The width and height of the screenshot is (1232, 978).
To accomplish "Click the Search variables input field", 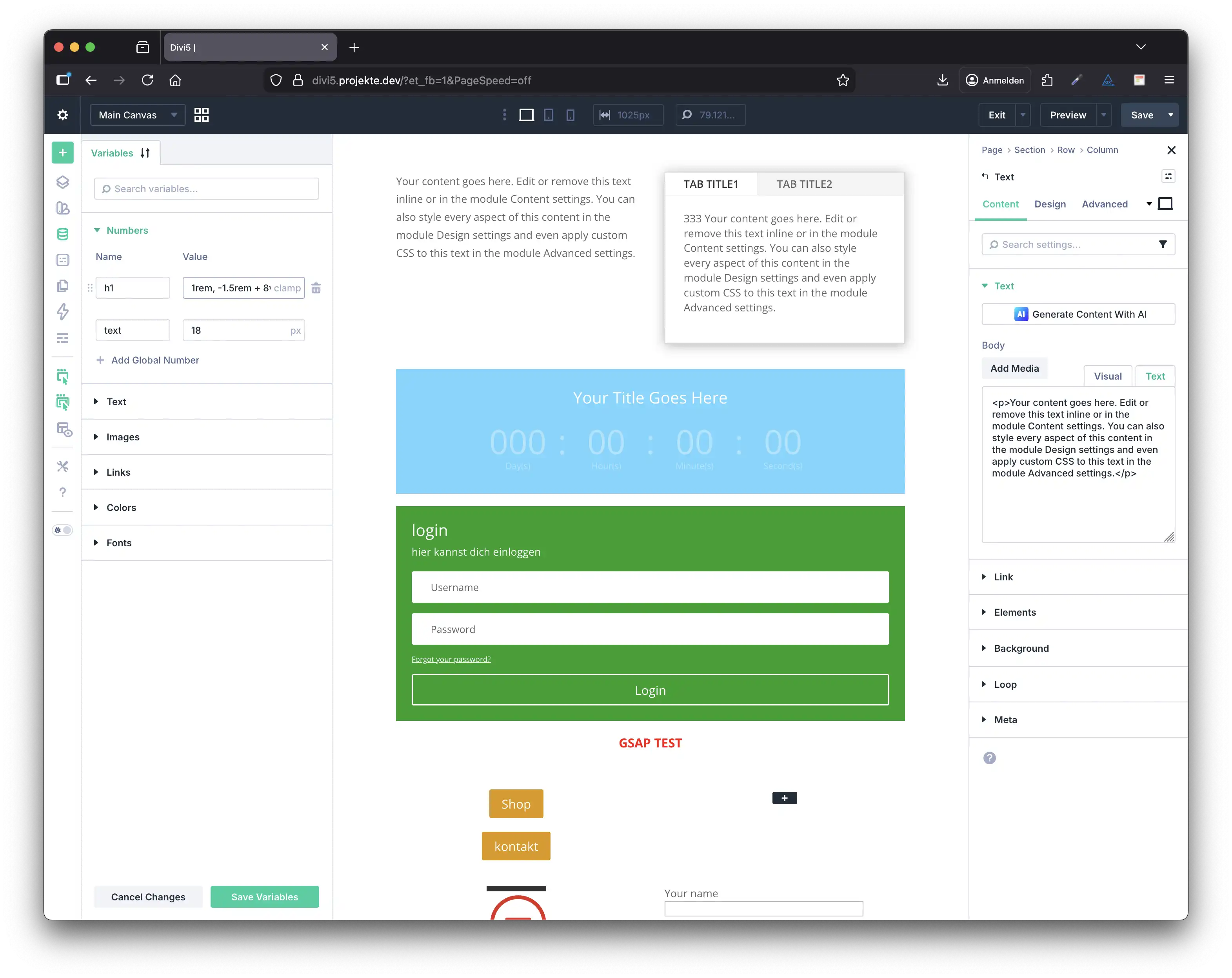I will (207, 189).
